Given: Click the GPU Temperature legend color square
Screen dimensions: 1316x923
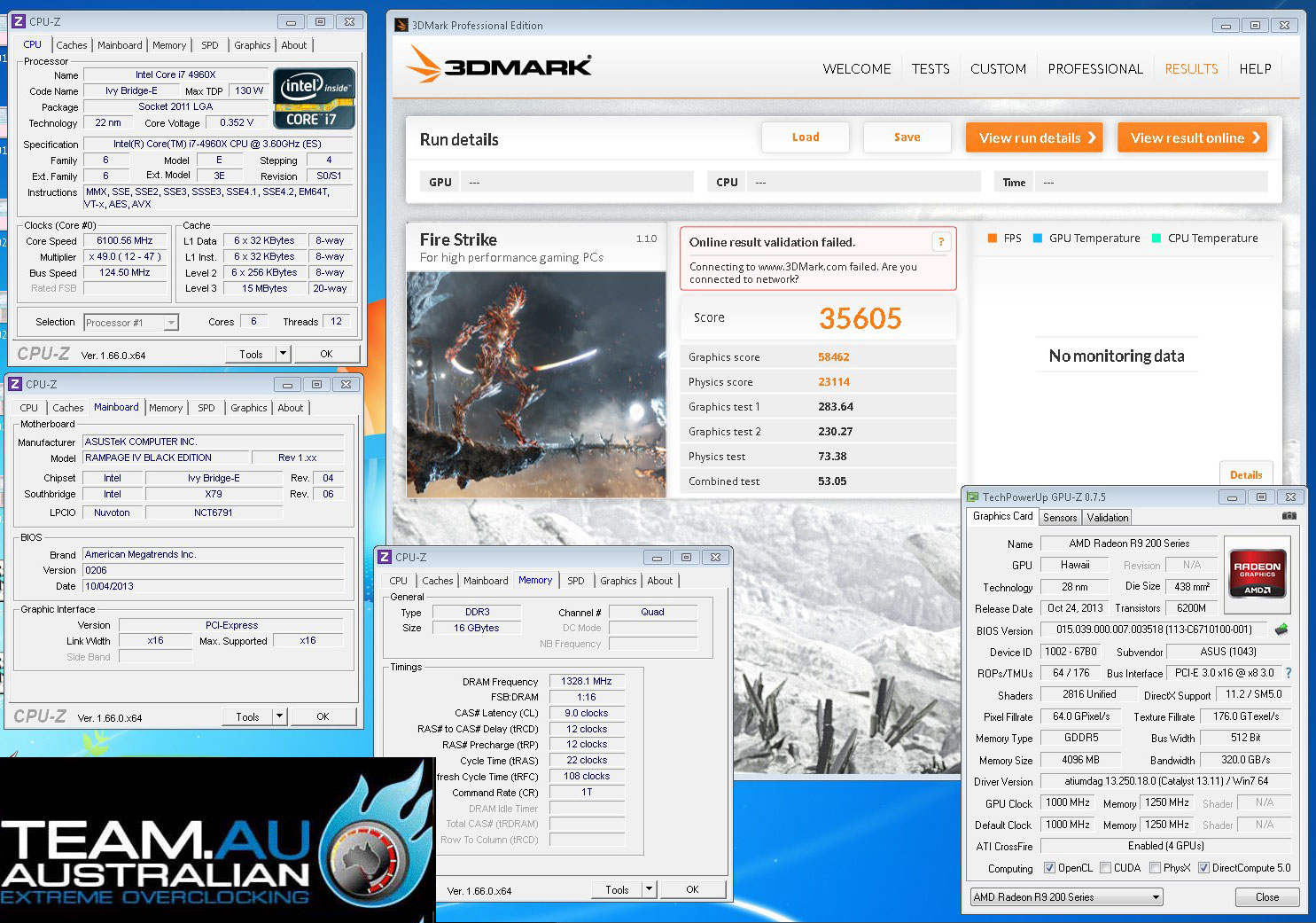Looking at the screenshot, I should (1037, 239).
